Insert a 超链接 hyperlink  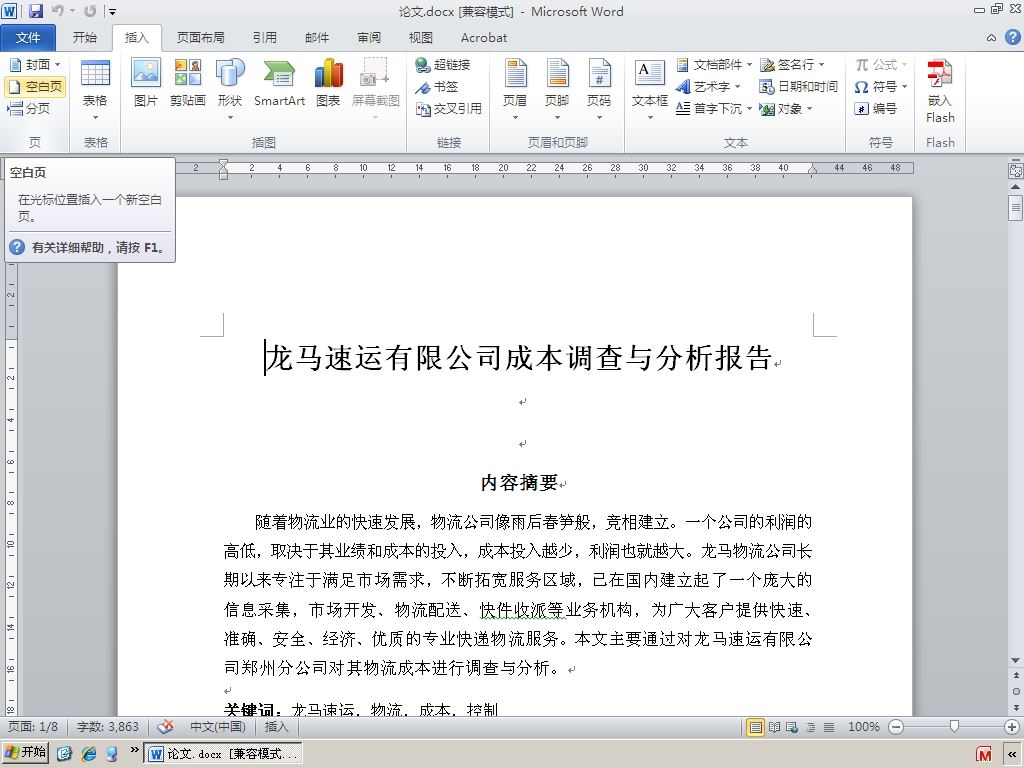pos(443,64)
